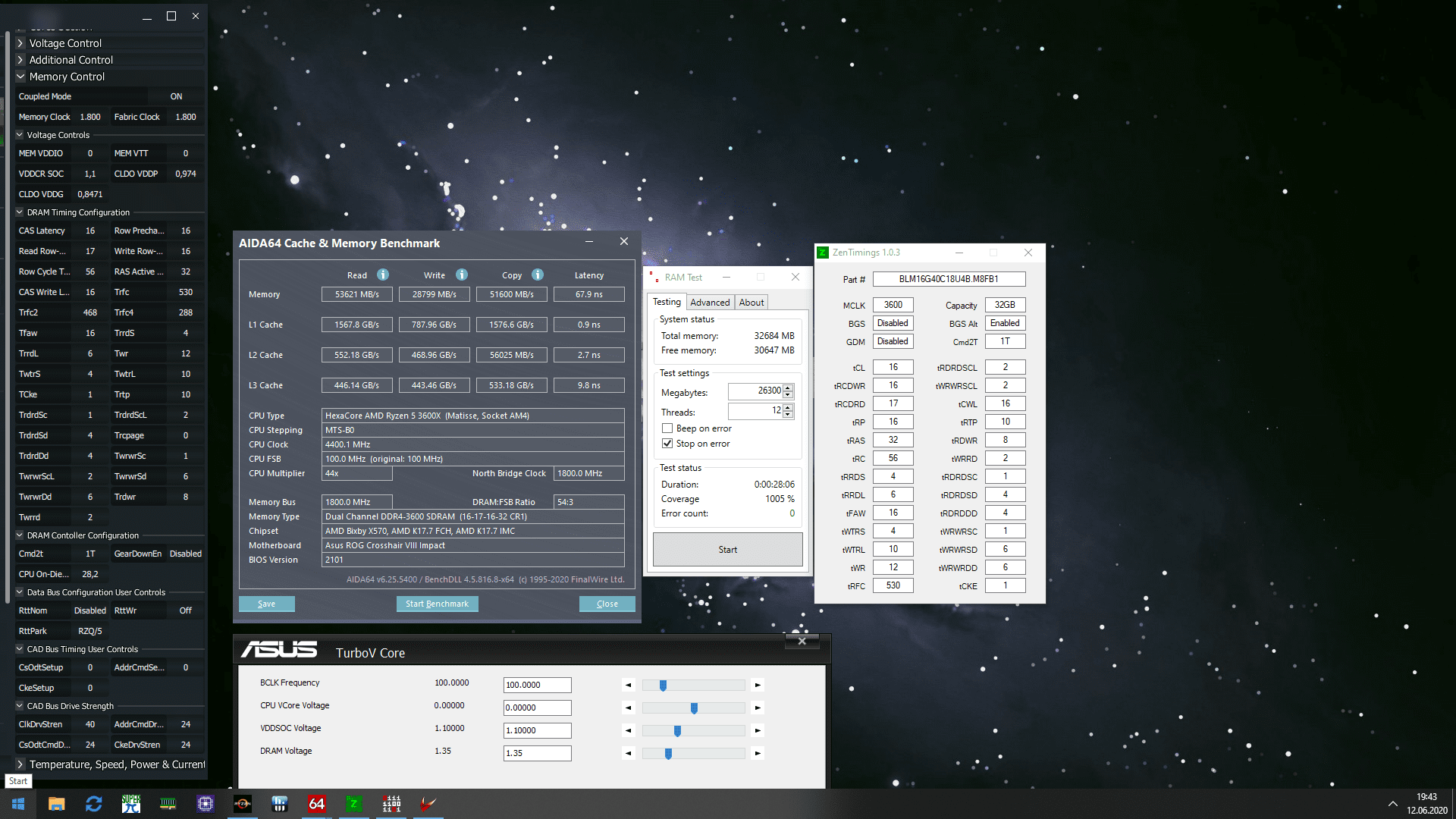The width and height of the screenshot is (1456, 819).
Task: Switch to RAM Test binary taskbar icon
Action: coord(391,804)
